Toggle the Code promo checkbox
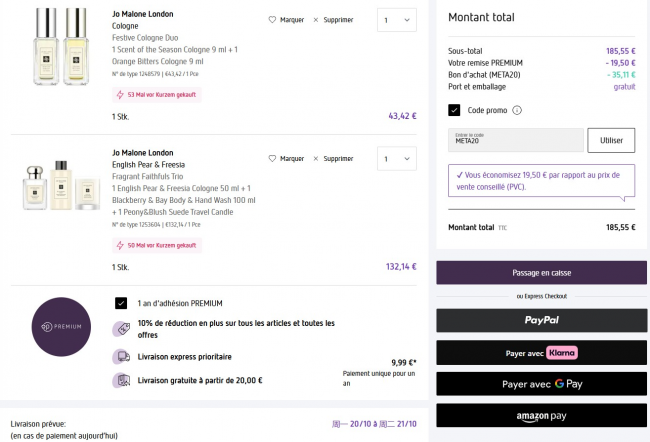Screen dimensions: 650x442 tap(454, 110)
